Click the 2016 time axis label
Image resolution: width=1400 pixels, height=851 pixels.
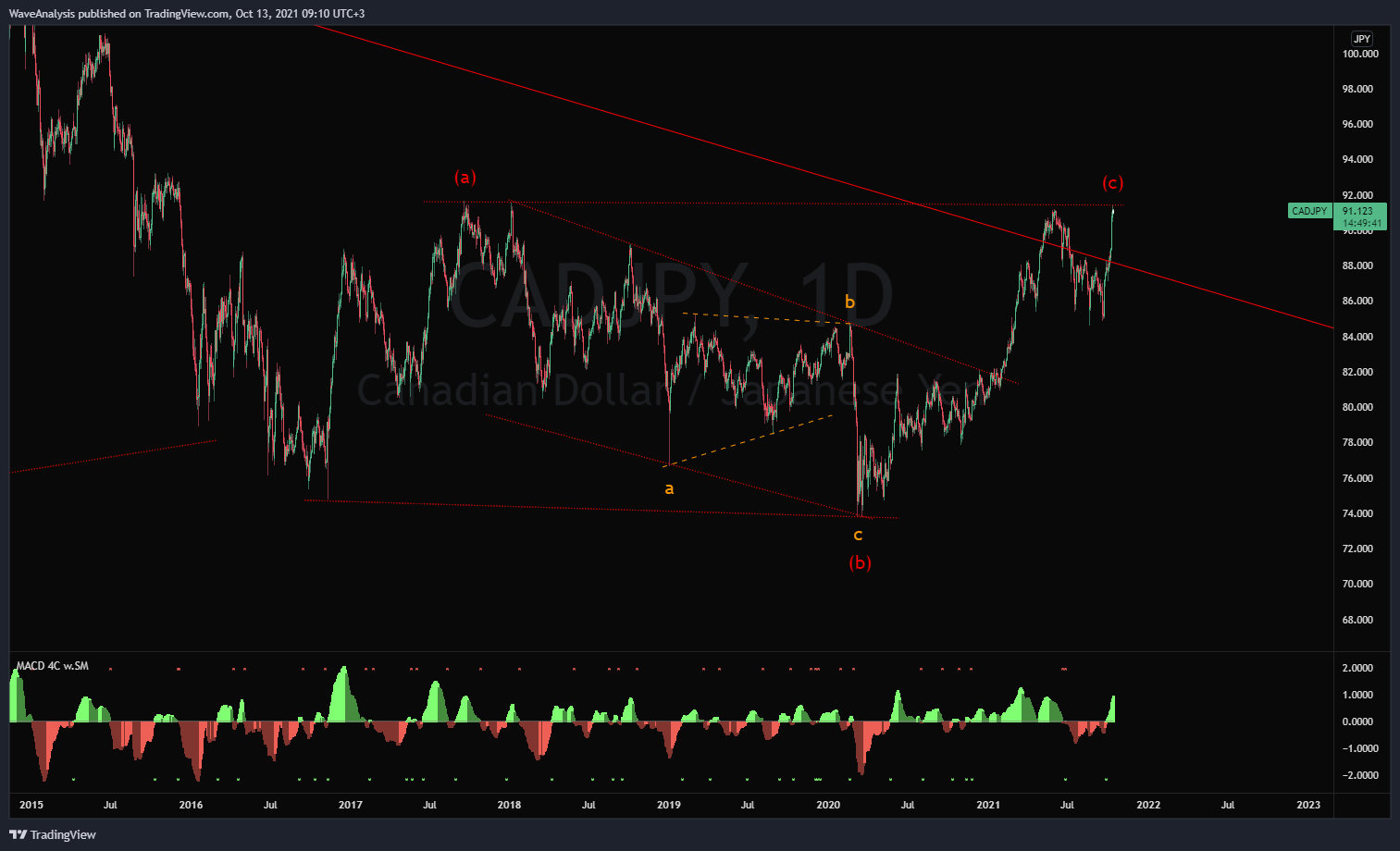[191, 805]
